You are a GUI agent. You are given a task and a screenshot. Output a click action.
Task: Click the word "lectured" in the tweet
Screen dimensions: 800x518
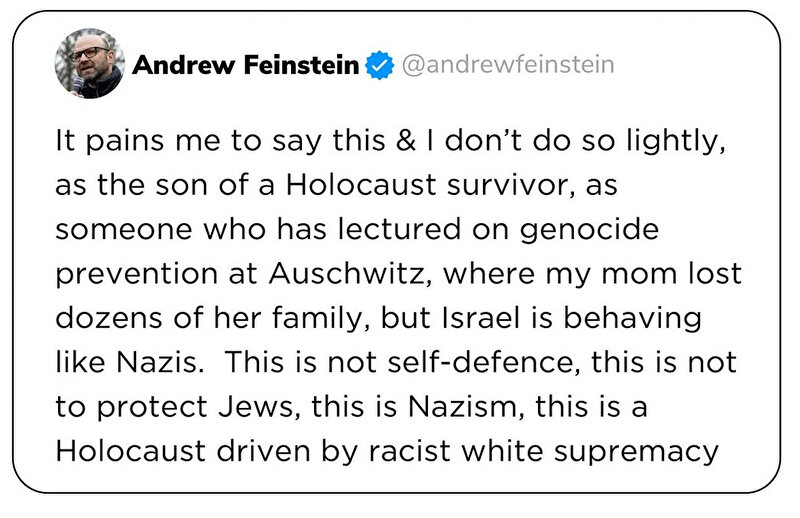(x=399, y=229)
